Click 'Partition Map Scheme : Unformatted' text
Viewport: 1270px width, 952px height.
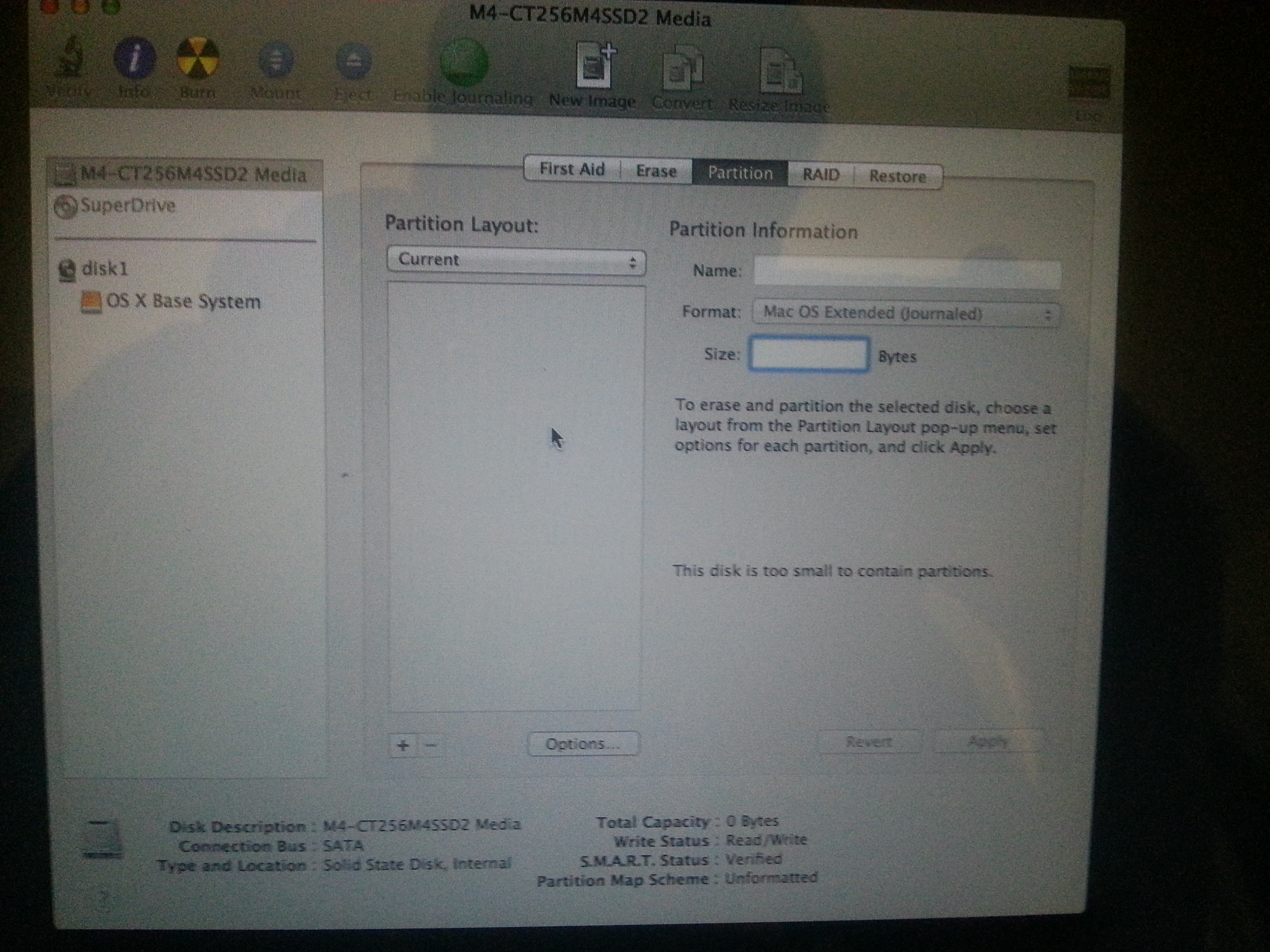(x=677, y=879)
